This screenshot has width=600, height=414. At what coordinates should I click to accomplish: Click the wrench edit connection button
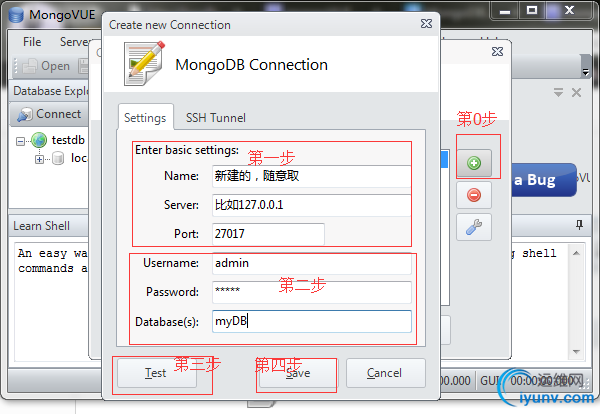pos(474,227)
